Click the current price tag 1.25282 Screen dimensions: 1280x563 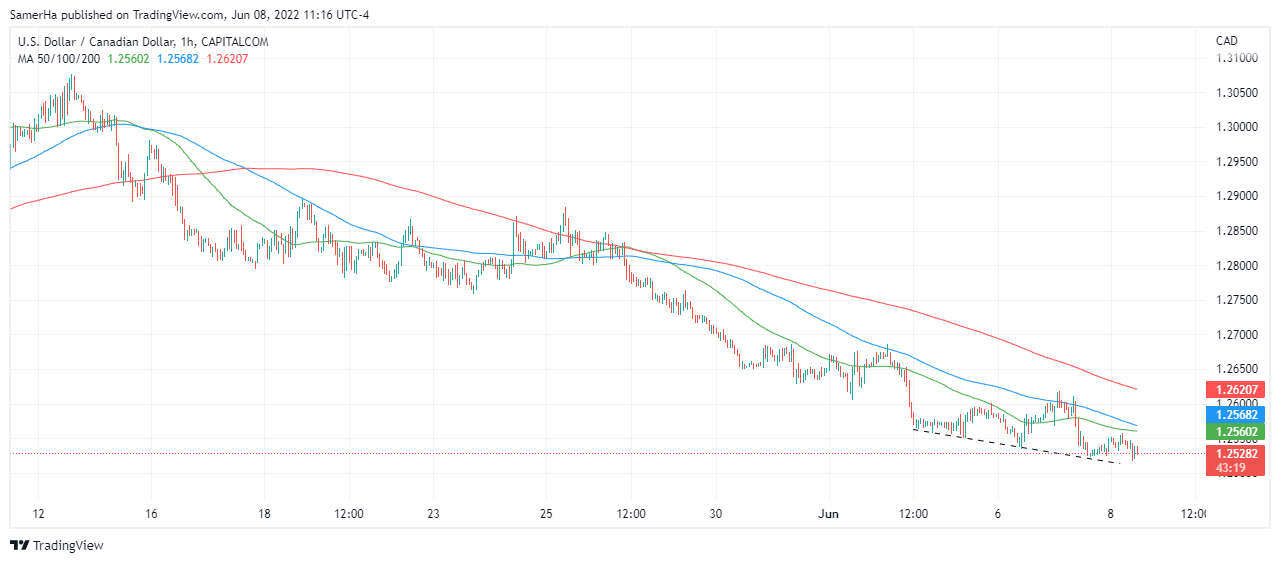click(1236, 454)
